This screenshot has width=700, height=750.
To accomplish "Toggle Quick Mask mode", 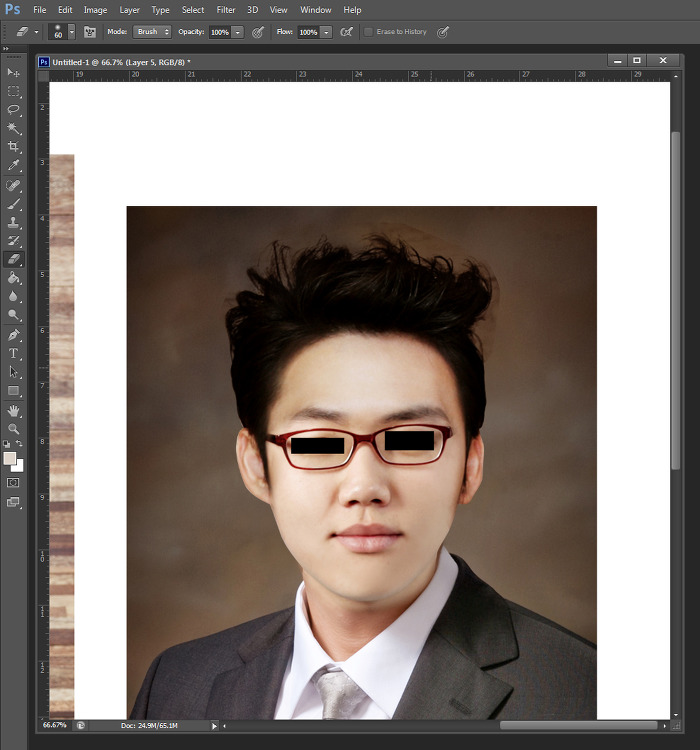I will (13, 483).
